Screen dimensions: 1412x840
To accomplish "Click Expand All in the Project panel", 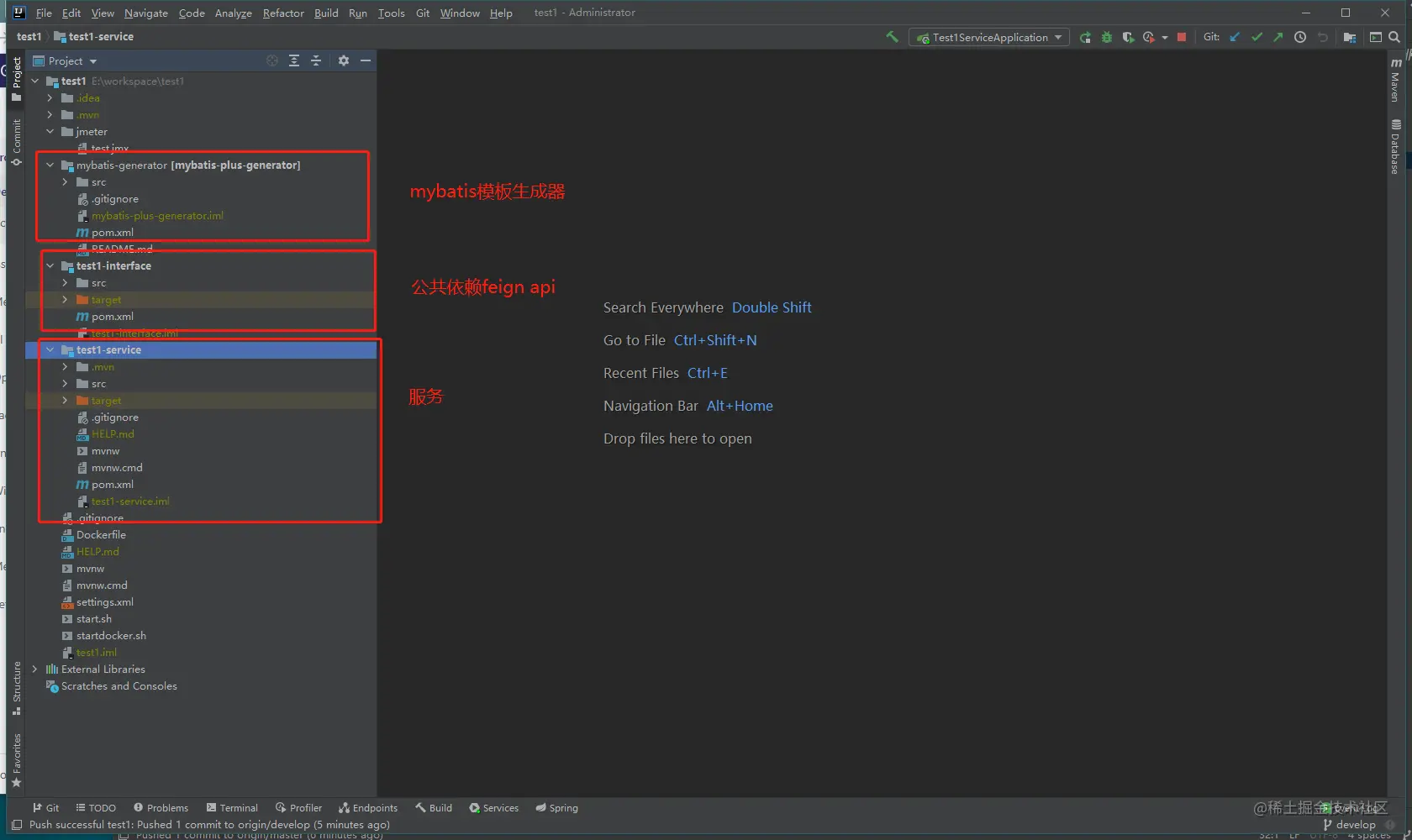I will 294,60.
